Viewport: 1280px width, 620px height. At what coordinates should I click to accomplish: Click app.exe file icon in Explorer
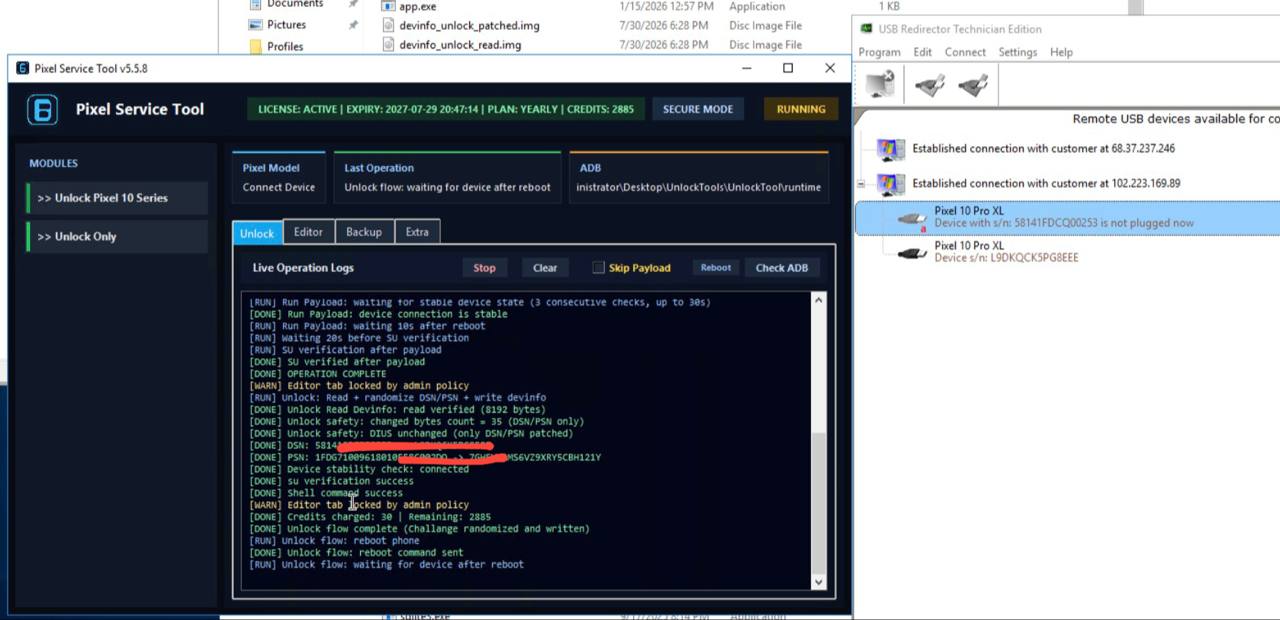tap(389, 6)
